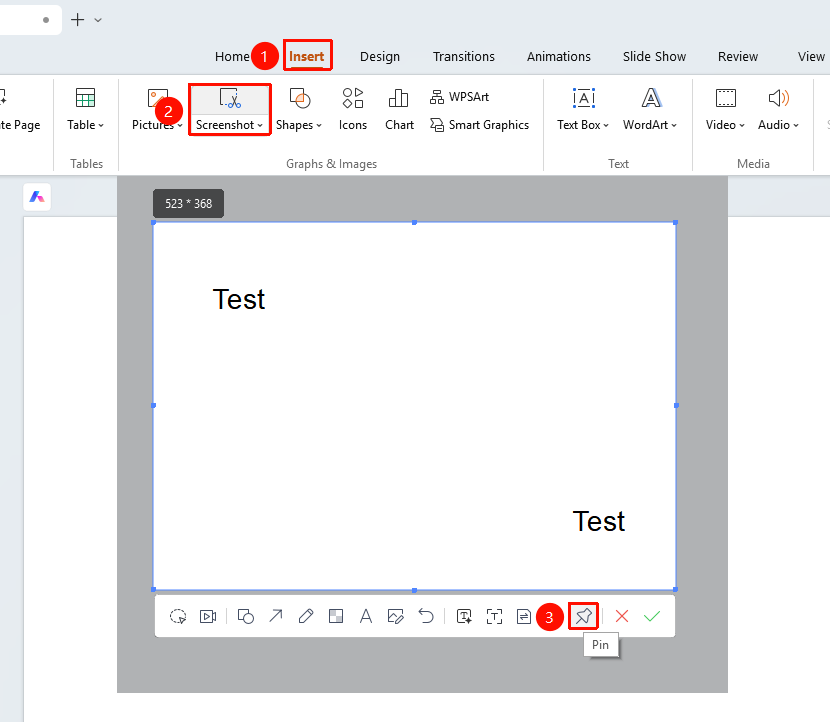Select the freeform lasso capture tool
This screenshot has height=722, width=830.
[x=178, y=617]
